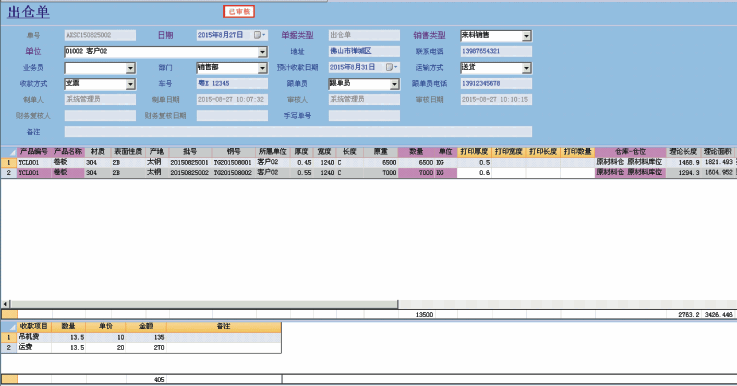The width and height of the screenshot is (737, 386).
Task: Click the 金额 column header
Action: click(x=146, y=326)
